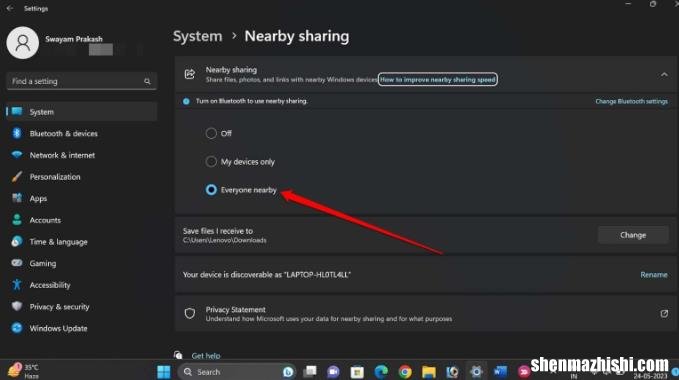Go back with the Settings arrow
This screenshot has height=380, width=679.
(10, 8)
